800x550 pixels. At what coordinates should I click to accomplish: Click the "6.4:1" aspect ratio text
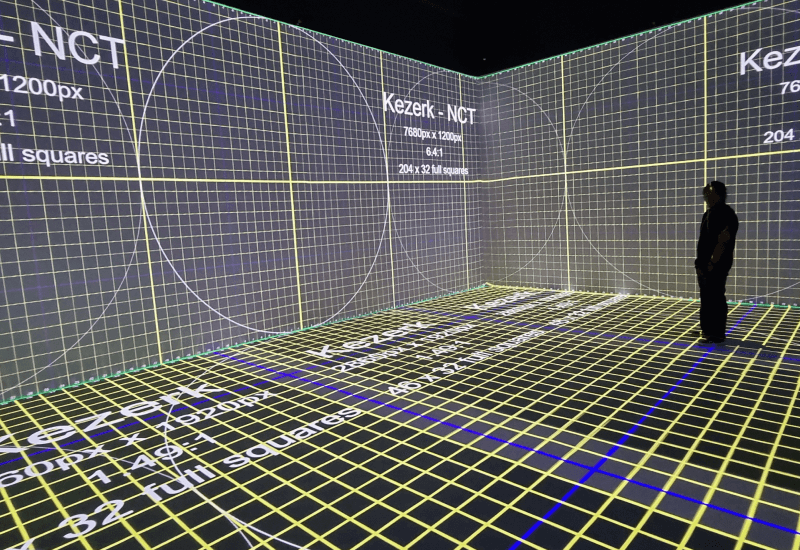(436, 152)
